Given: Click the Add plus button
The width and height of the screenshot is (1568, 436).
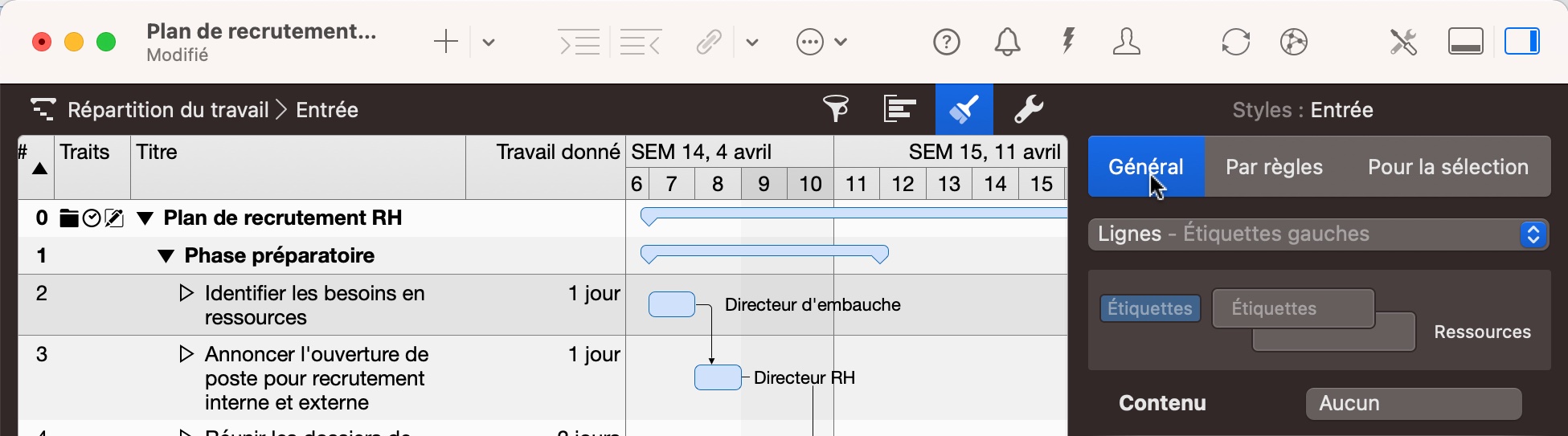Looking at the screenshot, I should click(x=445, y=42).
